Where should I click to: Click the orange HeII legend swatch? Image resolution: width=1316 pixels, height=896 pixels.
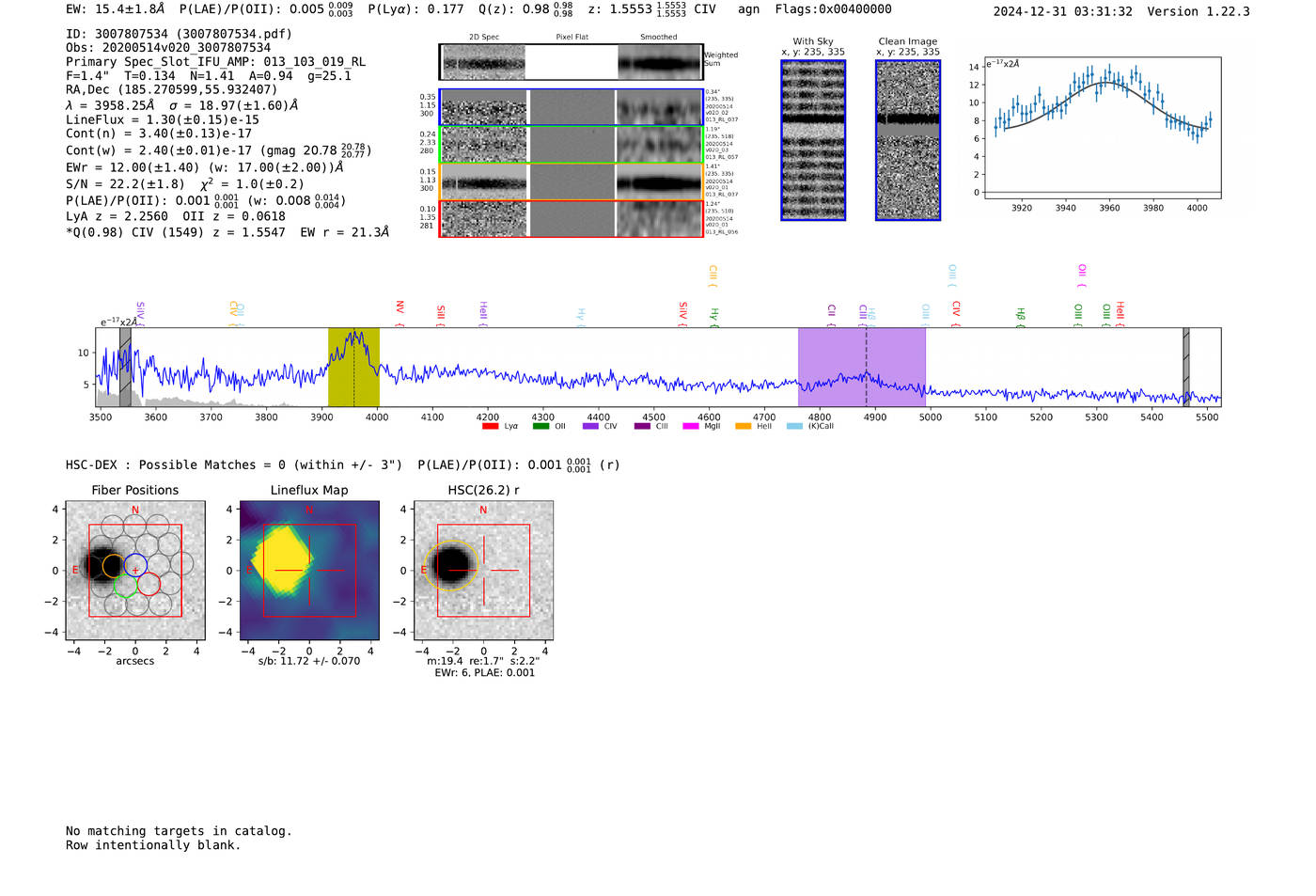(744, 427)
